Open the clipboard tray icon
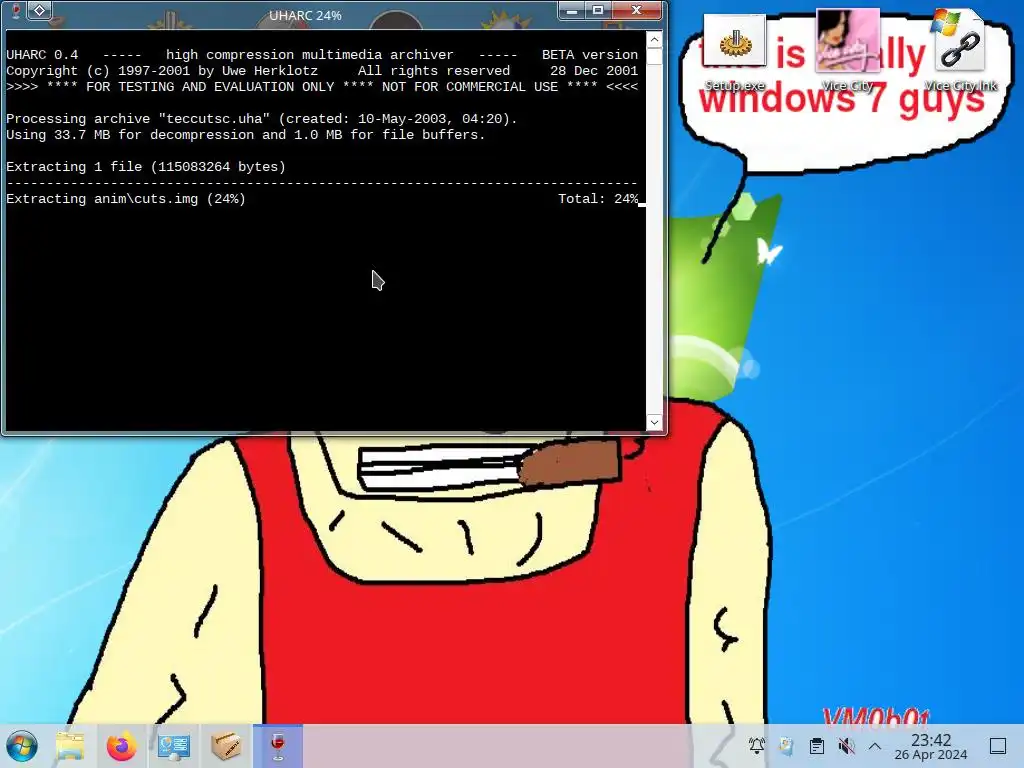This screenshot has width=1024, height=768. tap(816, 746)
